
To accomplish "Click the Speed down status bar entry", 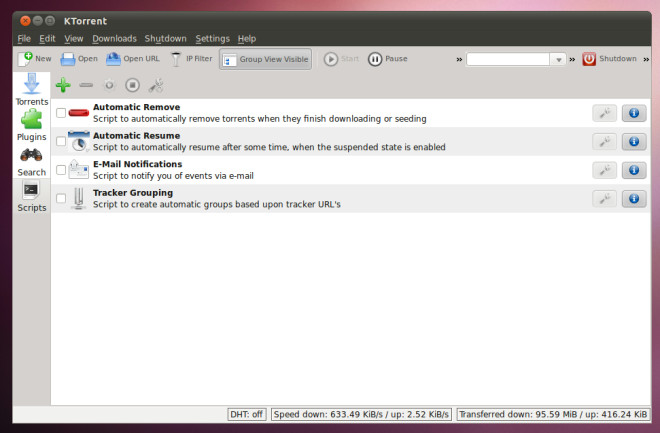I will (x=362, y=414).
